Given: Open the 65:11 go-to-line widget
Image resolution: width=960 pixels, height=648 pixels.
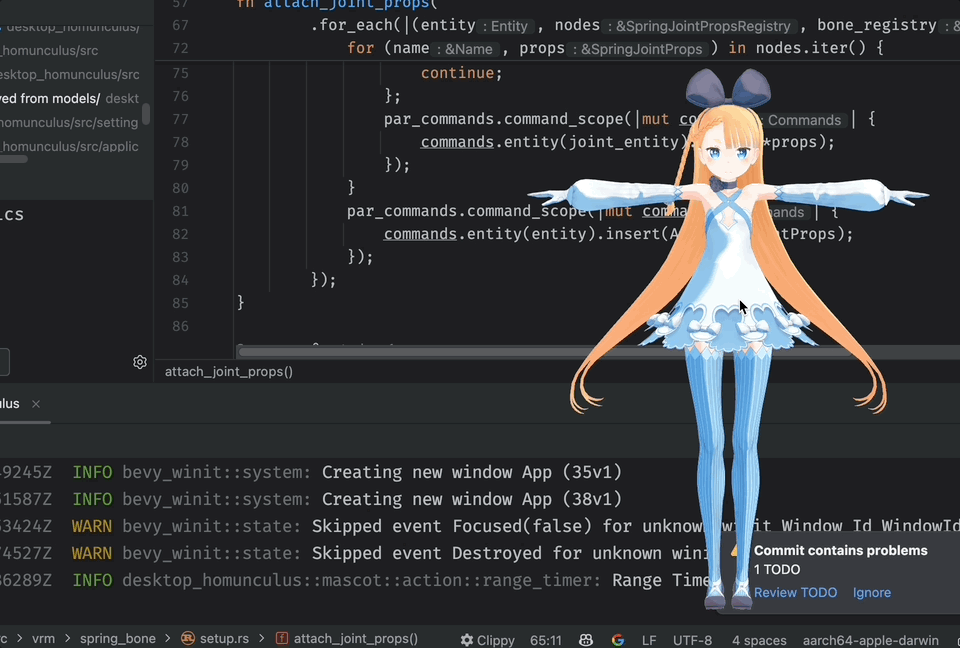Looking at the screenshot, I should click(546, 640).
